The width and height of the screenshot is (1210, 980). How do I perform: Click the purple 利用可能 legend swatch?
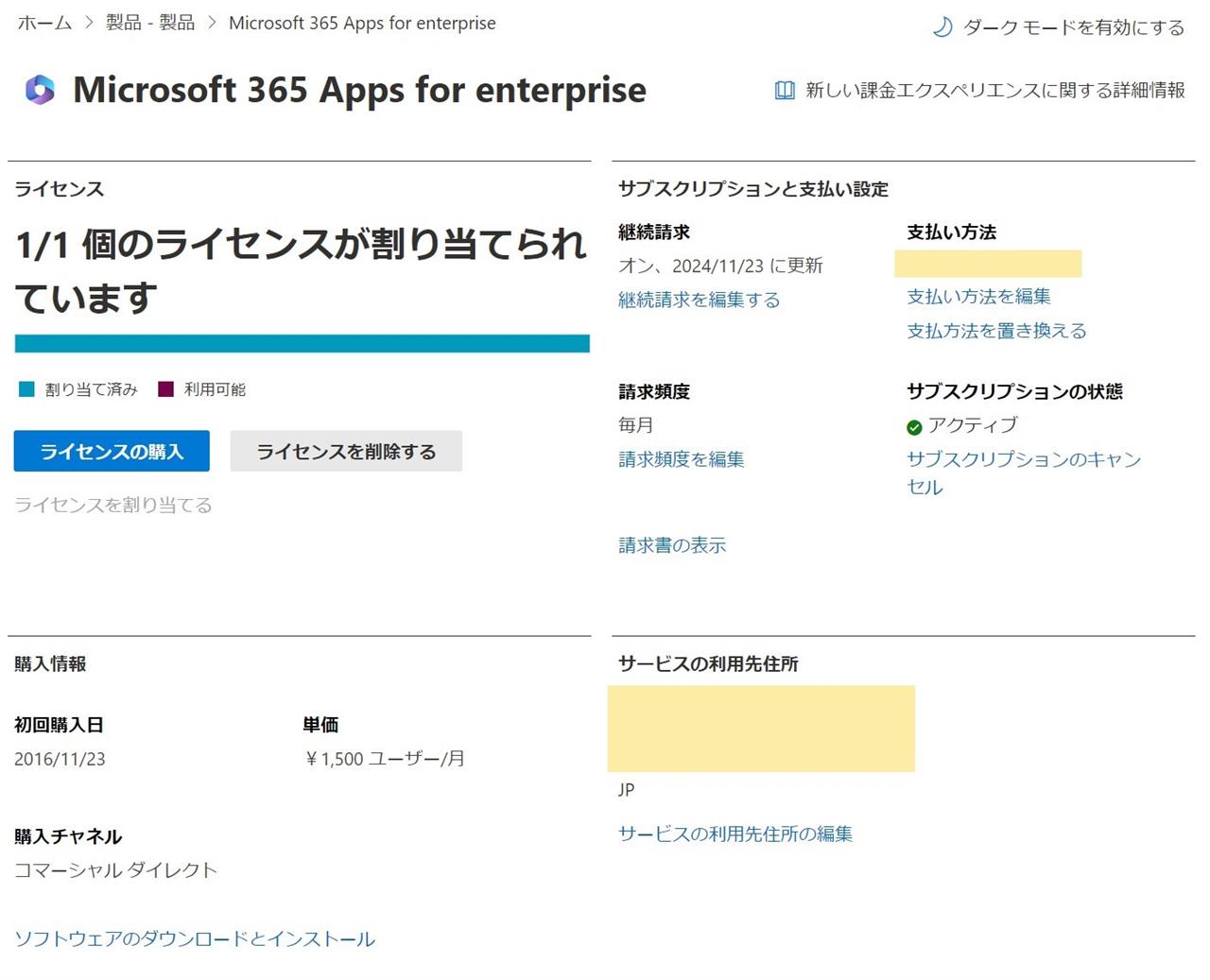coord(165,389)
